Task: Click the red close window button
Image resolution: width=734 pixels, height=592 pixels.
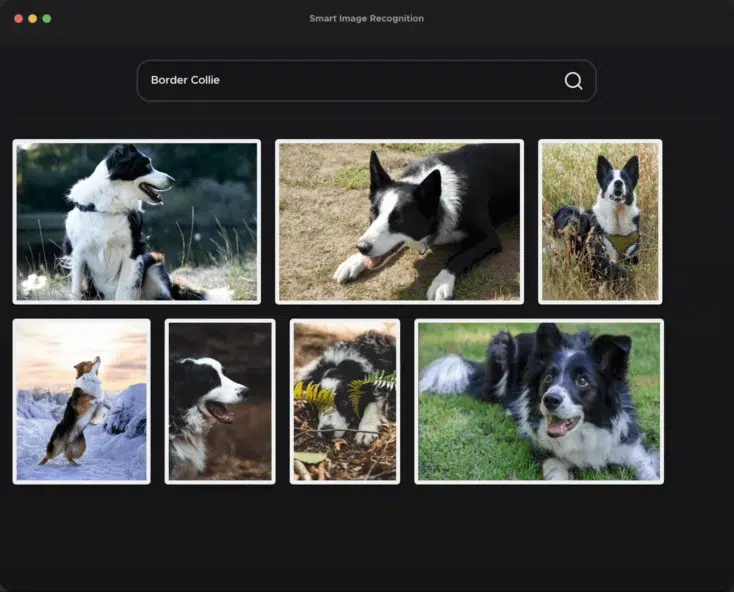Action: click(x=19, y=19)
